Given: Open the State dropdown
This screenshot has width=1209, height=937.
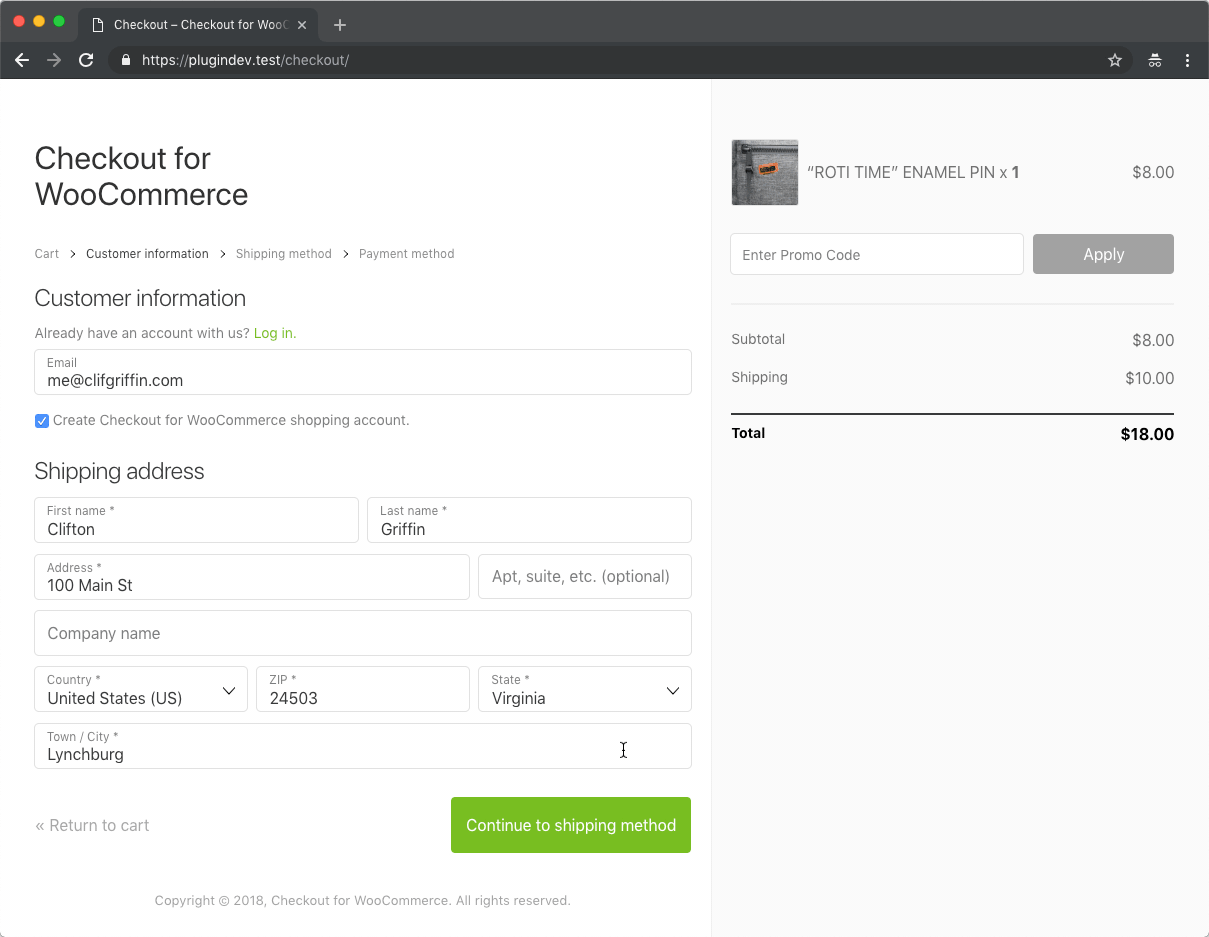Looking at the screenshot, I should coord(585,689).
